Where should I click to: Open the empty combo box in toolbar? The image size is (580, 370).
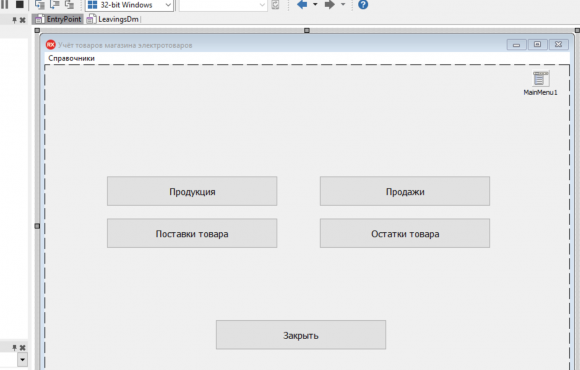click(223, 5)
